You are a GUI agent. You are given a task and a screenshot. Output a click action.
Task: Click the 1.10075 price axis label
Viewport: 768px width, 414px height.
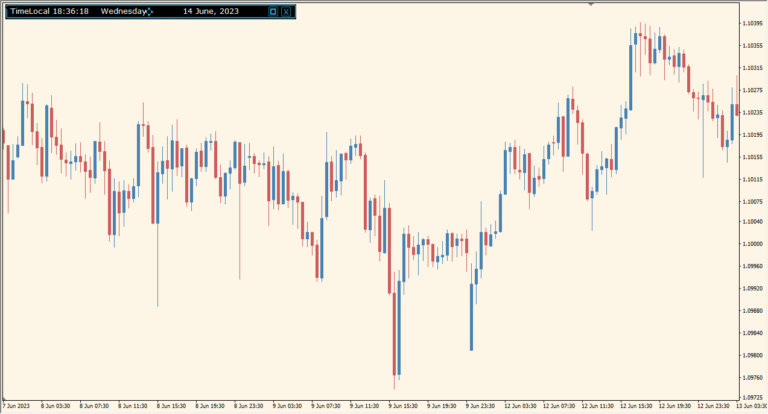752,202
